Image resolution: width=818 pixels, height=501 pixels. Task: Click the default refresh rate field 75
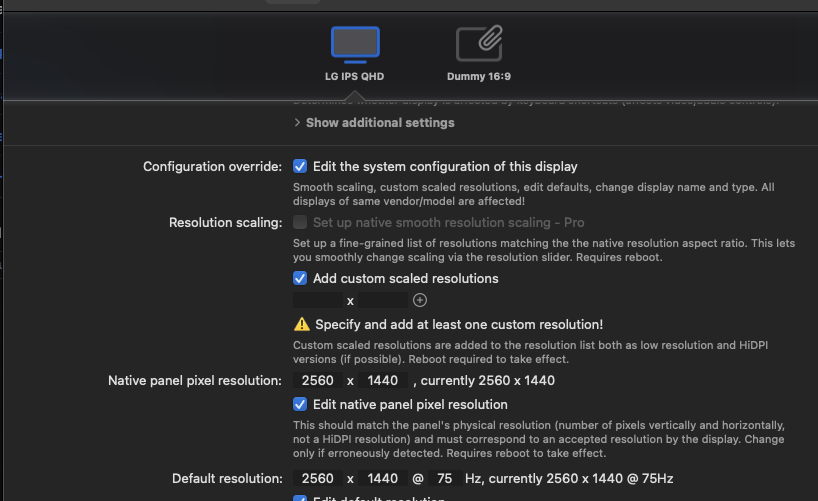pyautogui.click(x=445, y=479)
